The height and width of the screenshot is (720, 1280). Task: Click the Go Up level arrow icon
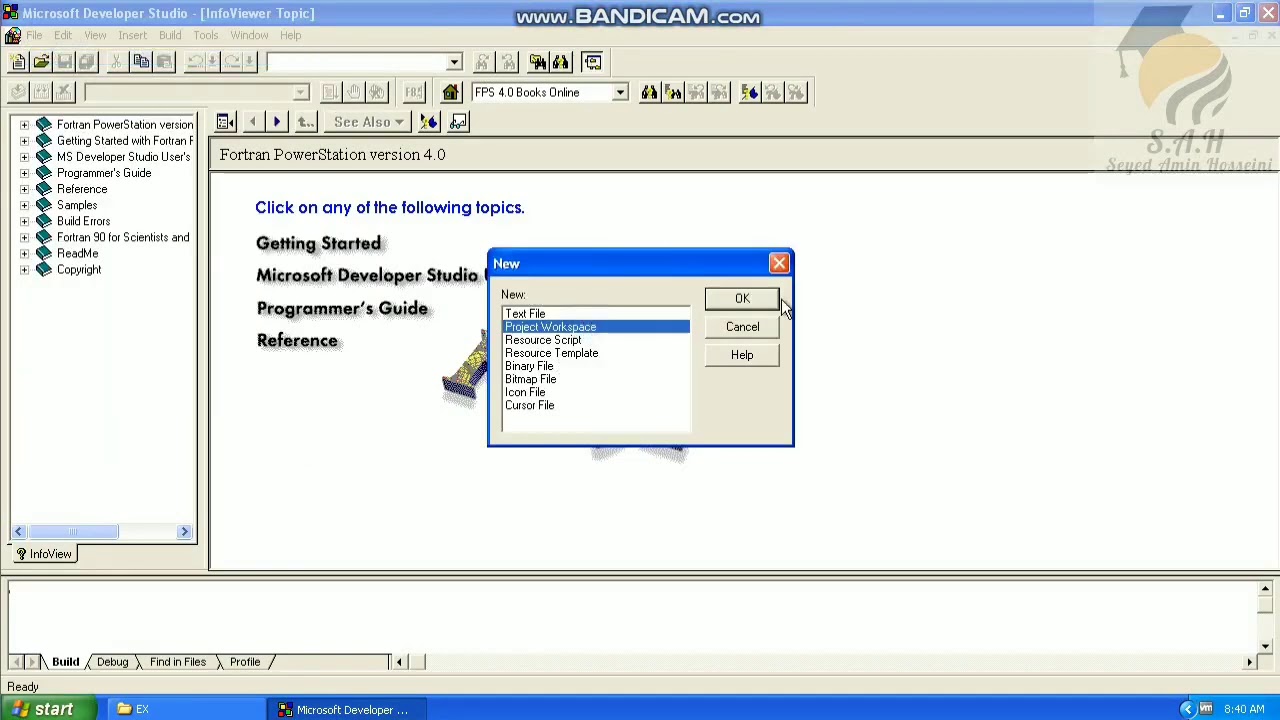click(306, 122)
